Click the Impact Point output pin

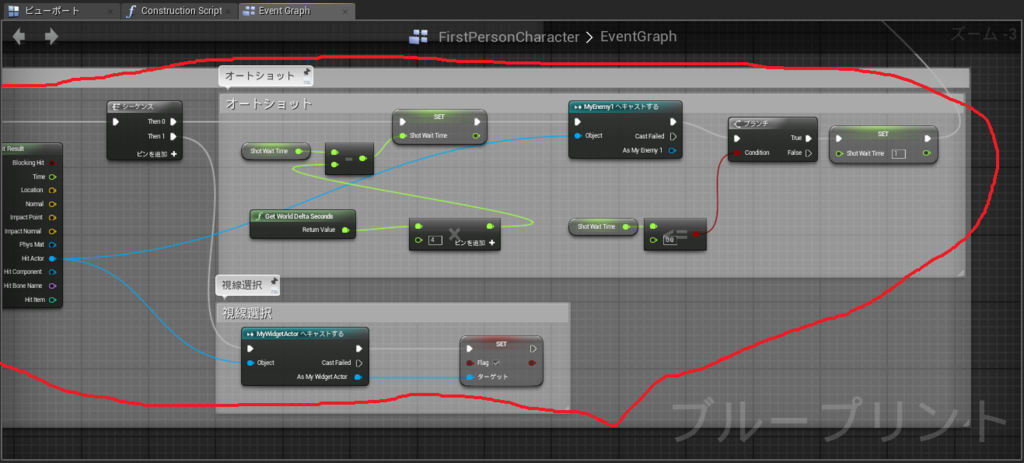coord(52,217)
